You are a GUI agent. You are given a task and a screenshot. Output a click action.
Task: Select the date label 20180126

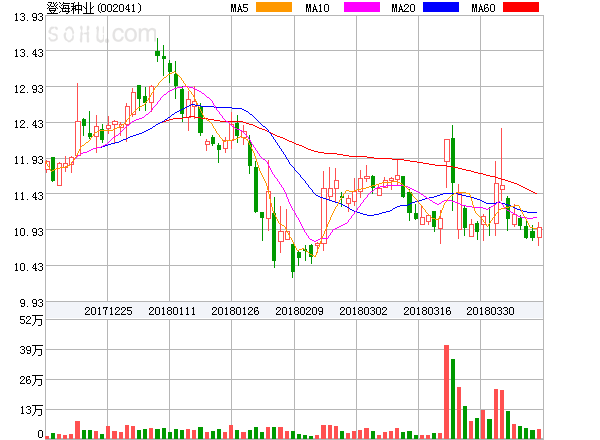[235, 311]
